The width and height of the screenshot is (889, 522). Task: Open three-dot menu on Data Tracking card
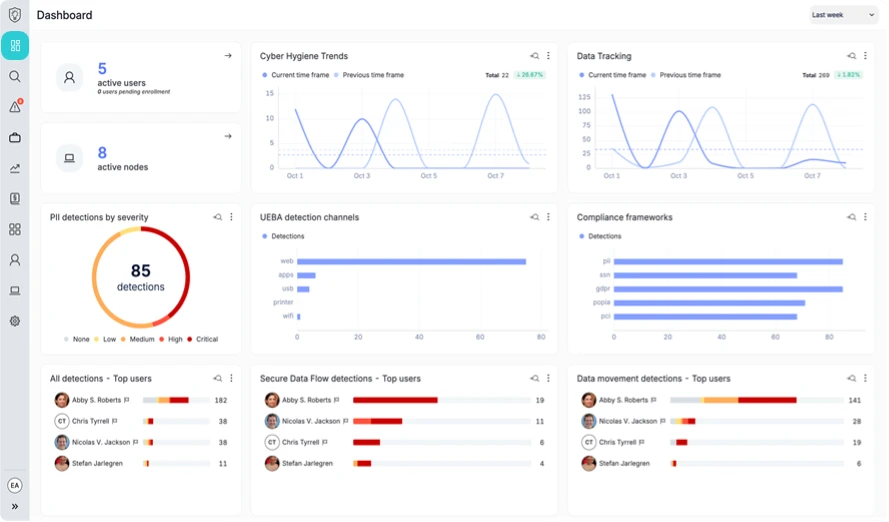tap(865, 56)
